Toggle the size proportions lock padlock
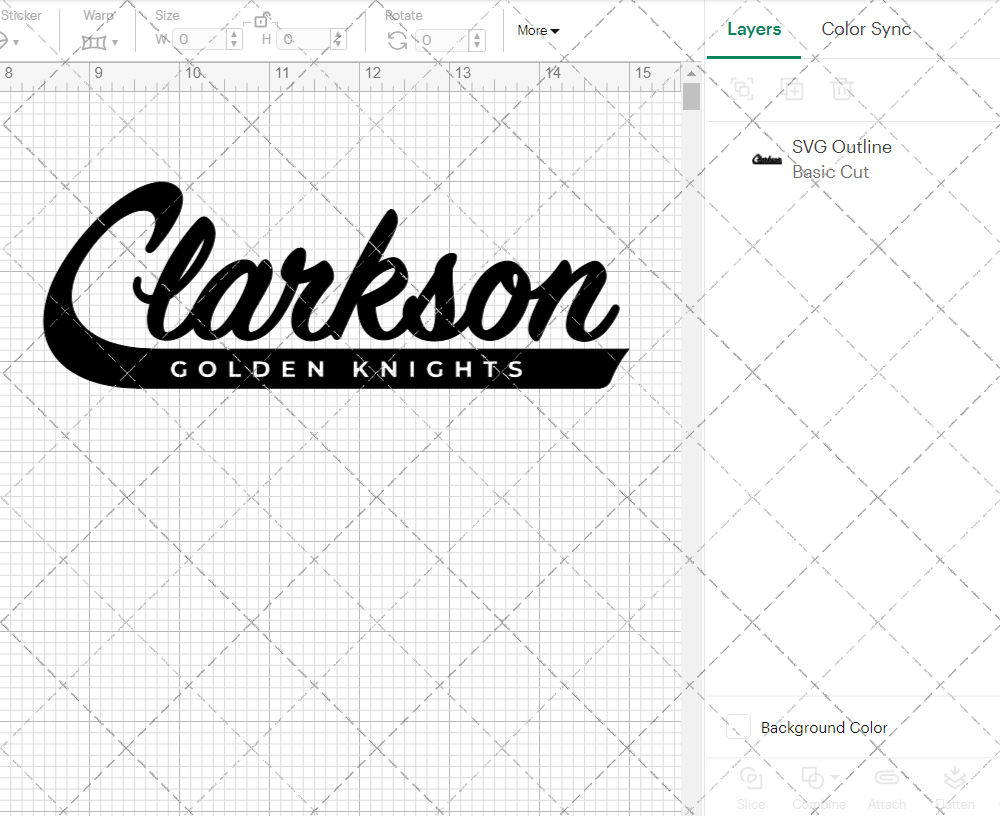Screen dimensions: 1000x816 tap(262, 19)
